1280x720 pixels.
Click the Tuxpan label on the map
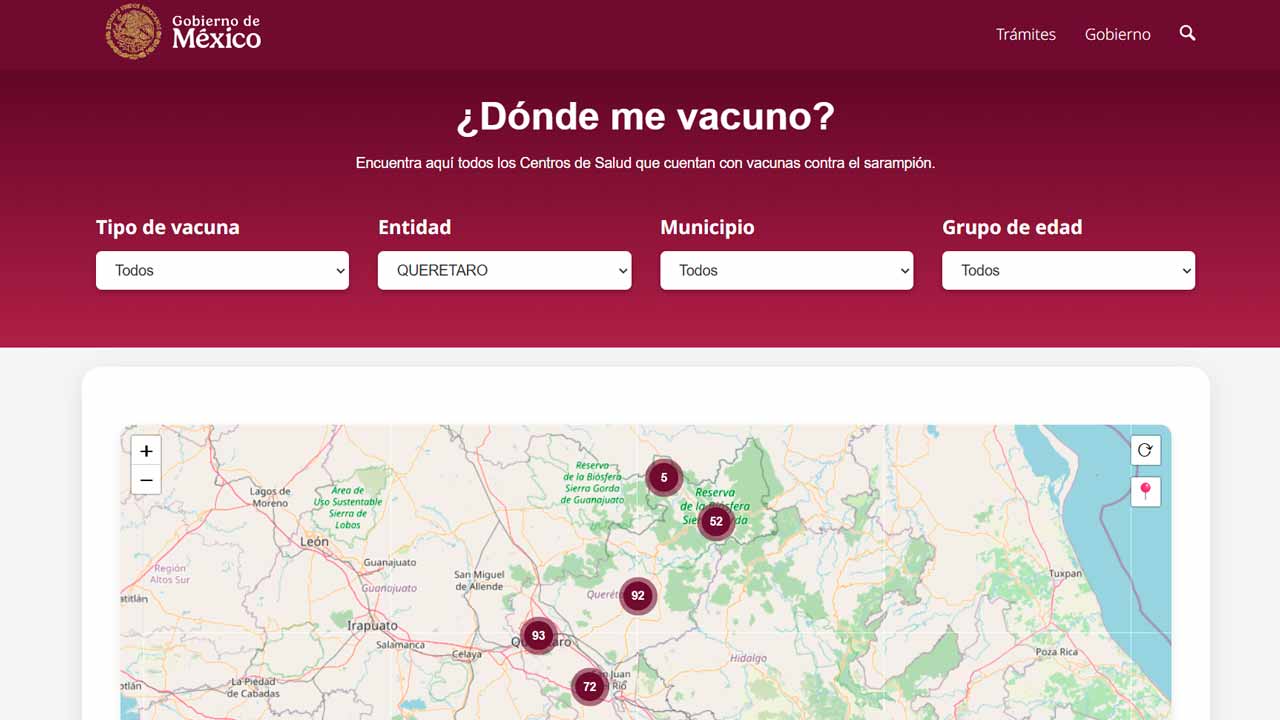tap(1065, 574)
